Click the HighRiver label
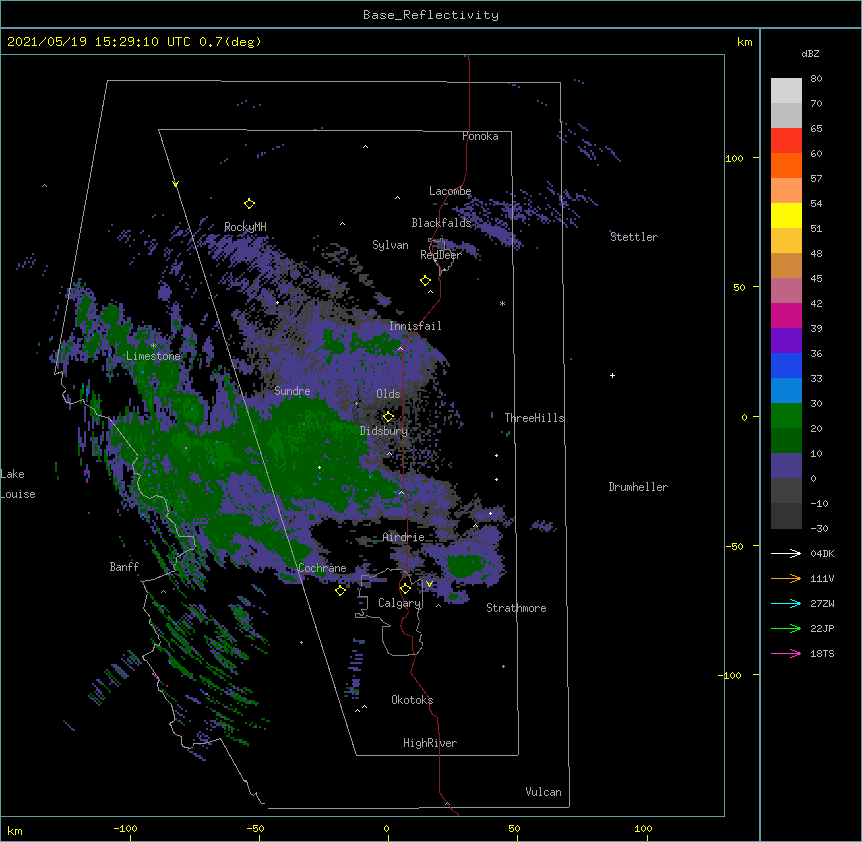The height and width of the screenshot is (842, 862). pyautogui.click(x=430, y=743)
